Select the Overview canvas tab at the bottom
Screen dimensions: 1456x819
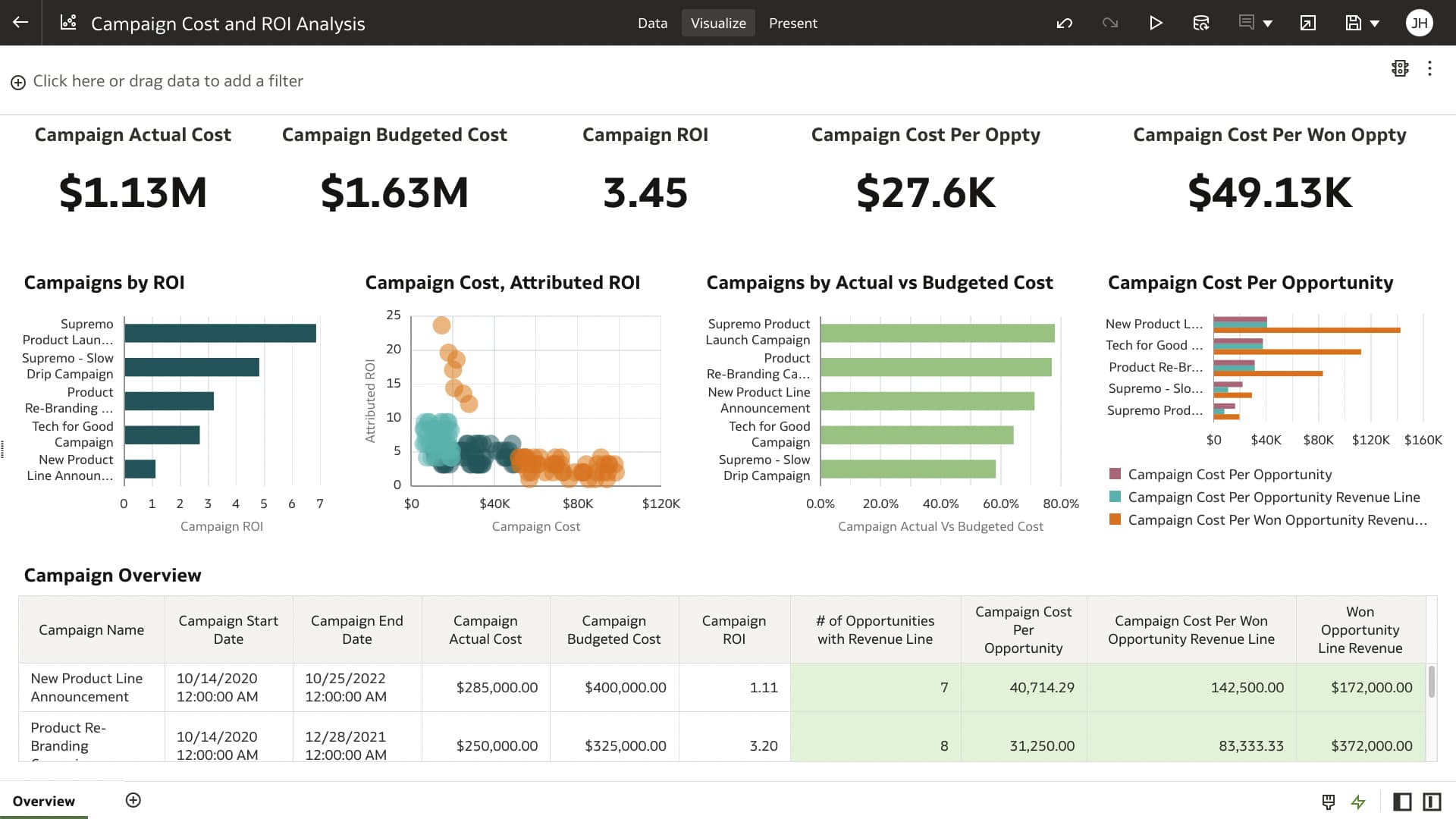[43, 801]
